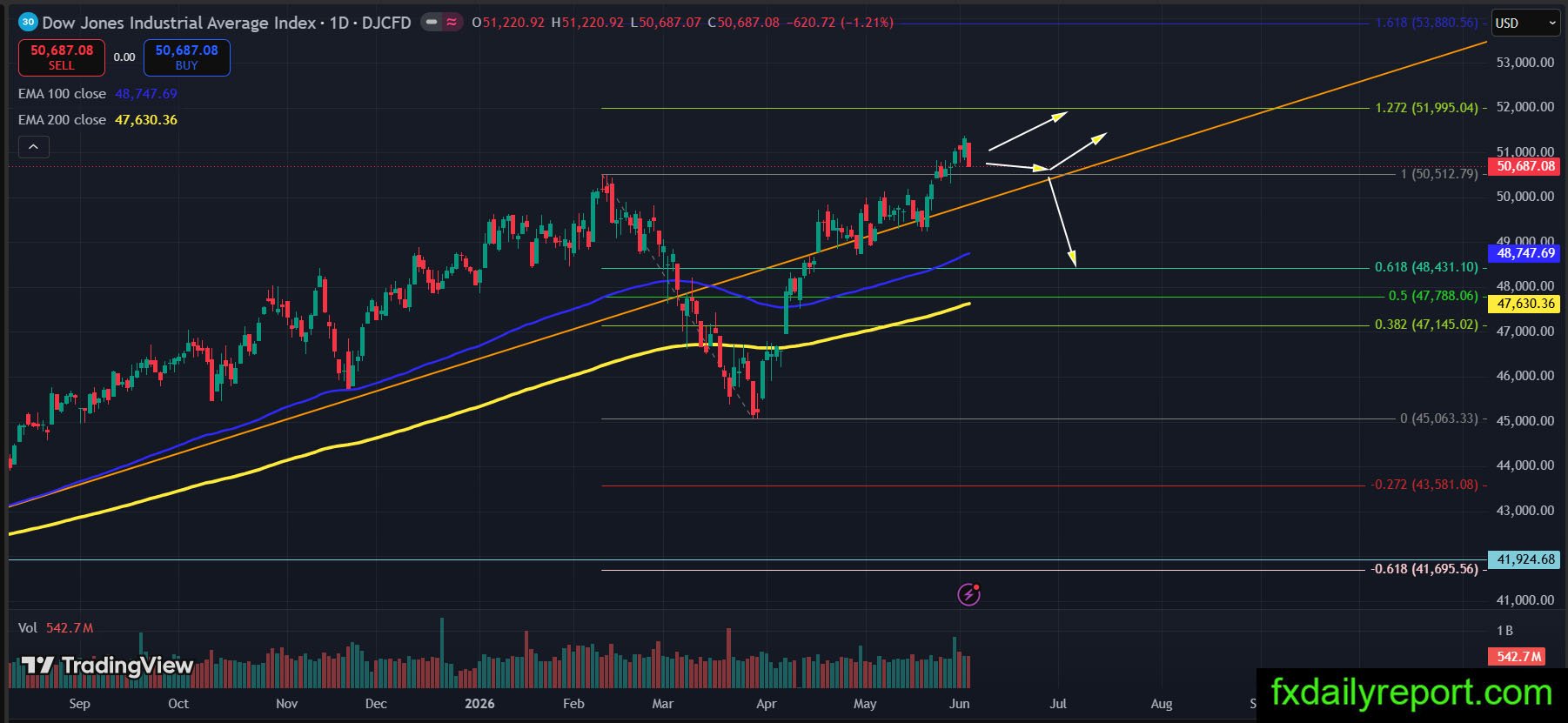Select the Vol indicator legend label
The height and width of the screenshot is (723, 1568).
pos(28,628)
